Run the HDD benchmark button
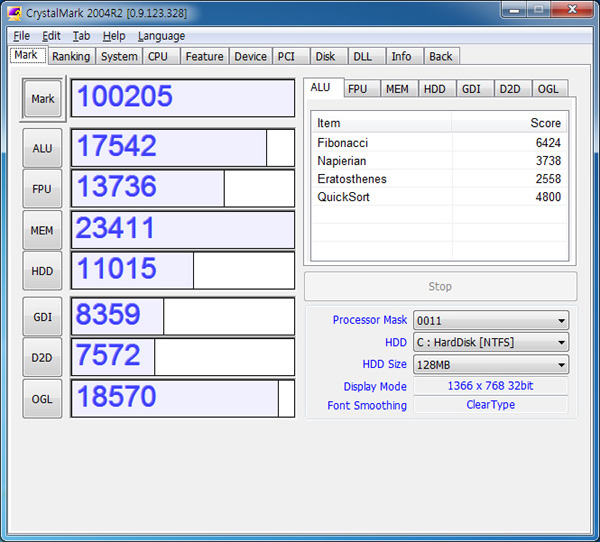This screenshot has height=542, width=600. [42, 271]
